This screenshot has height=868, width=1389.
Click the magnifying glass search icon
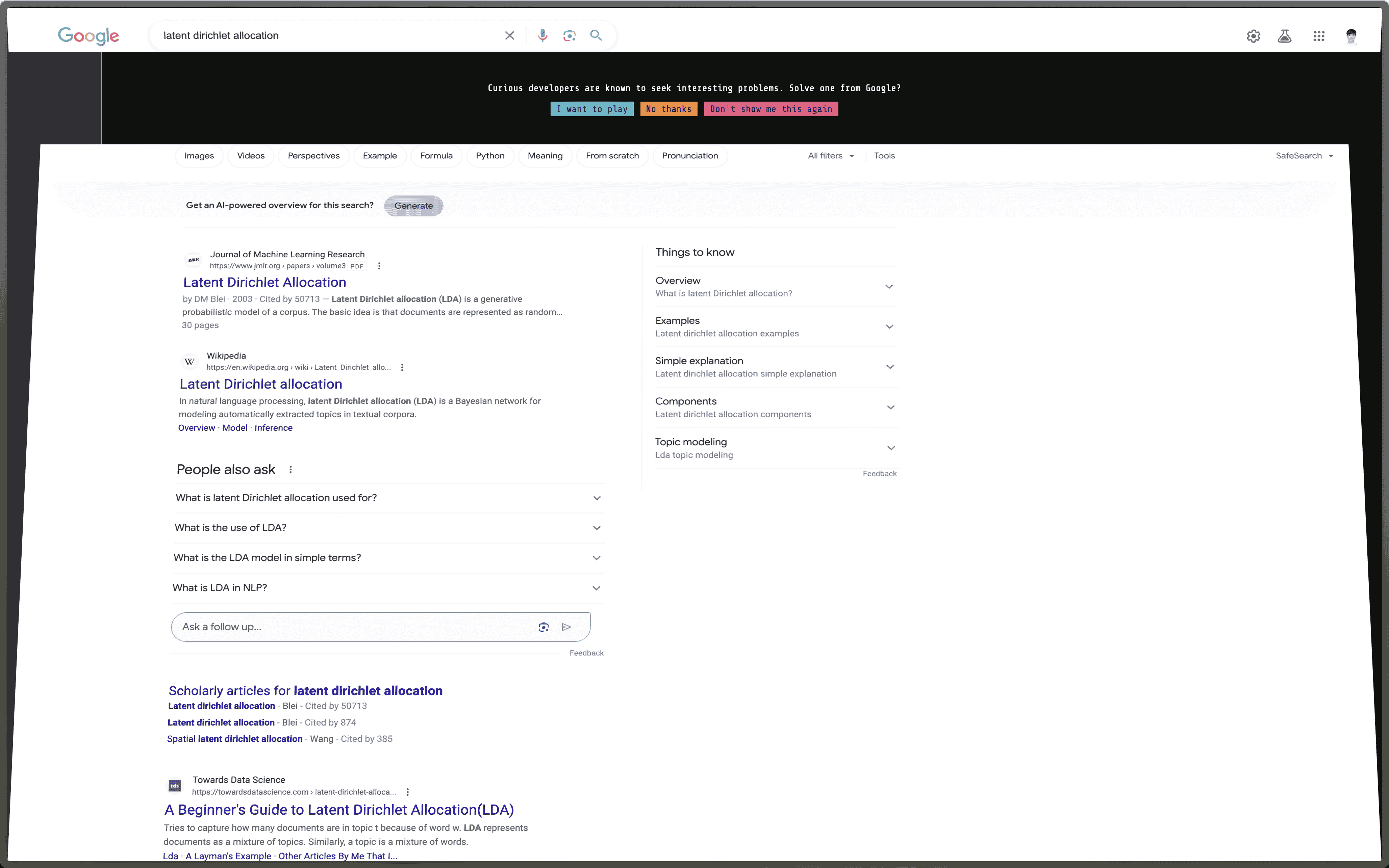click(x=596, y=35)
